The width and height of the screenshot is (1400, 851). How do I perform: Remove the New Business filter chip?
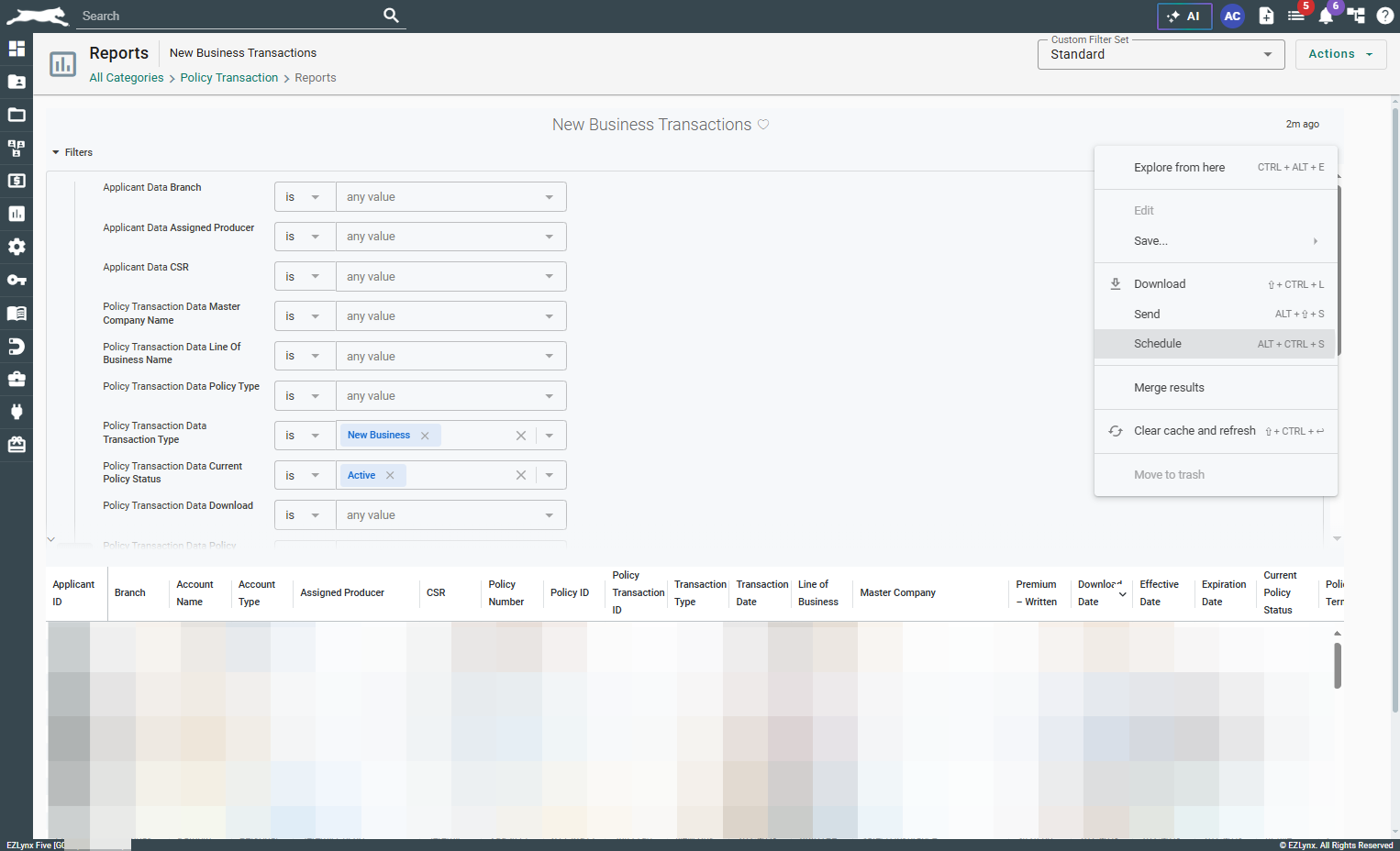(x=425, y=436)
